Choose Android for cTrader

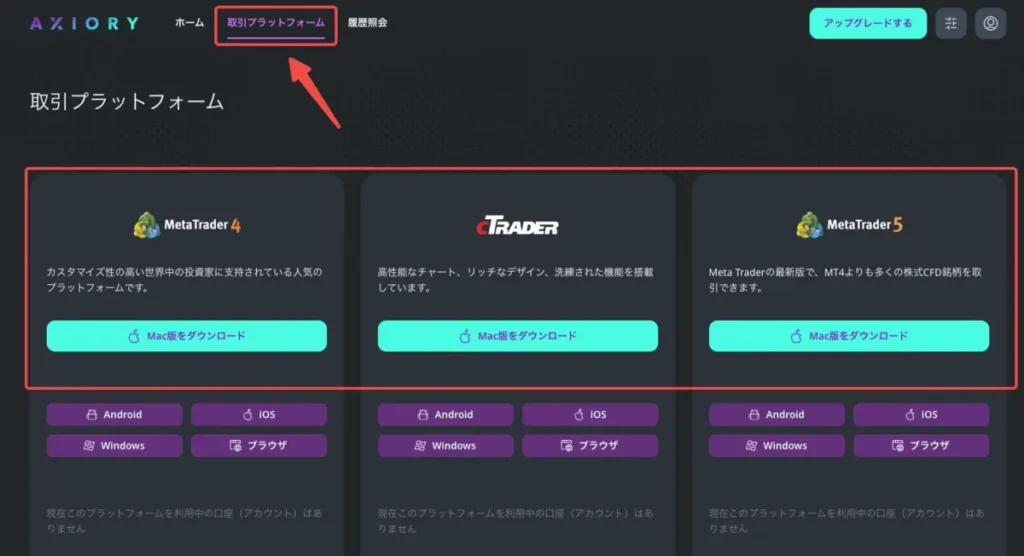445,414
